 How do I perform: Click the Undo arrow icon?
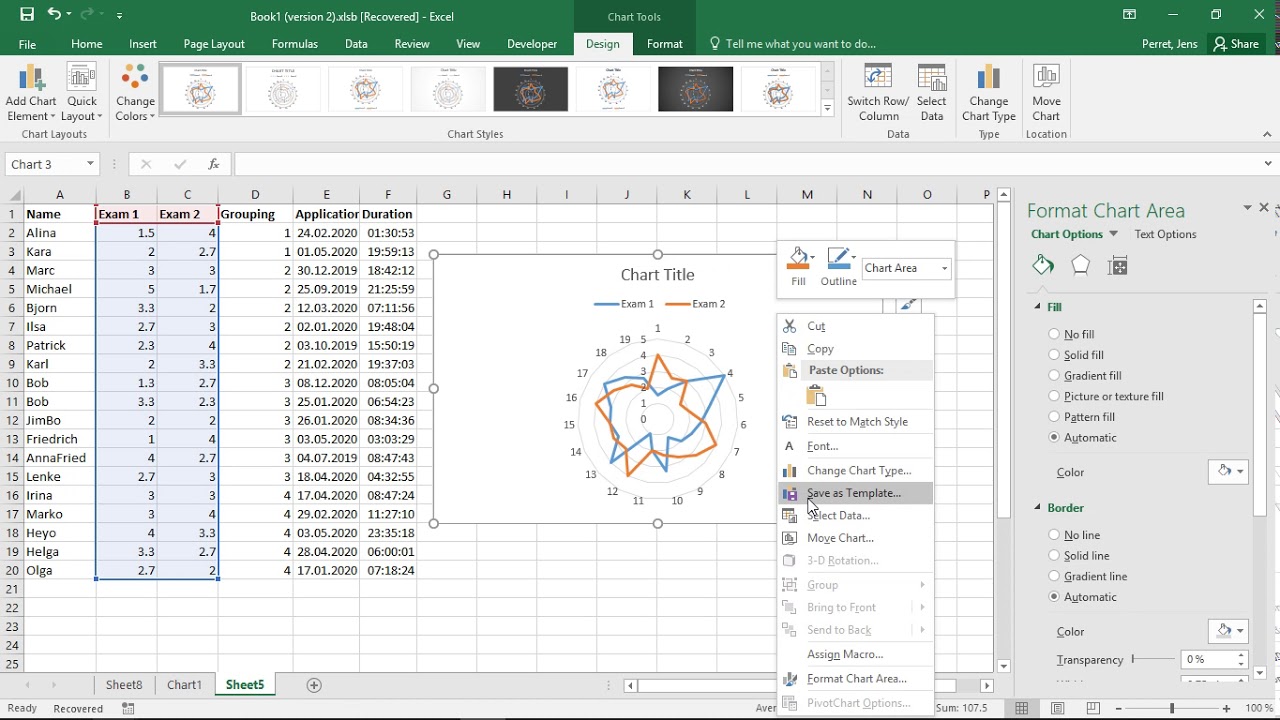pos(54,15)
